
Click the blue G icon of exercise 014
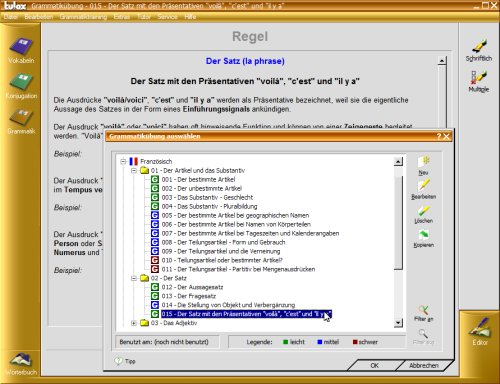[x=155, y=305]
